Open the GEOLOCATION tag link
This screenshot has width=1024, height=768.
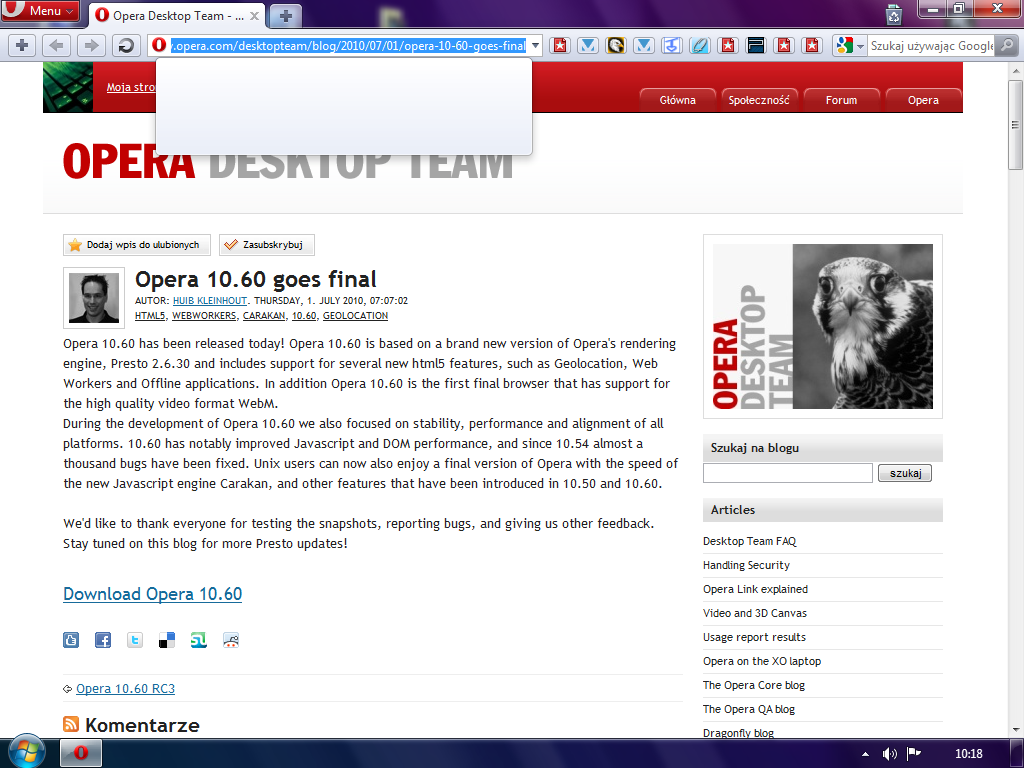point(355,315)
